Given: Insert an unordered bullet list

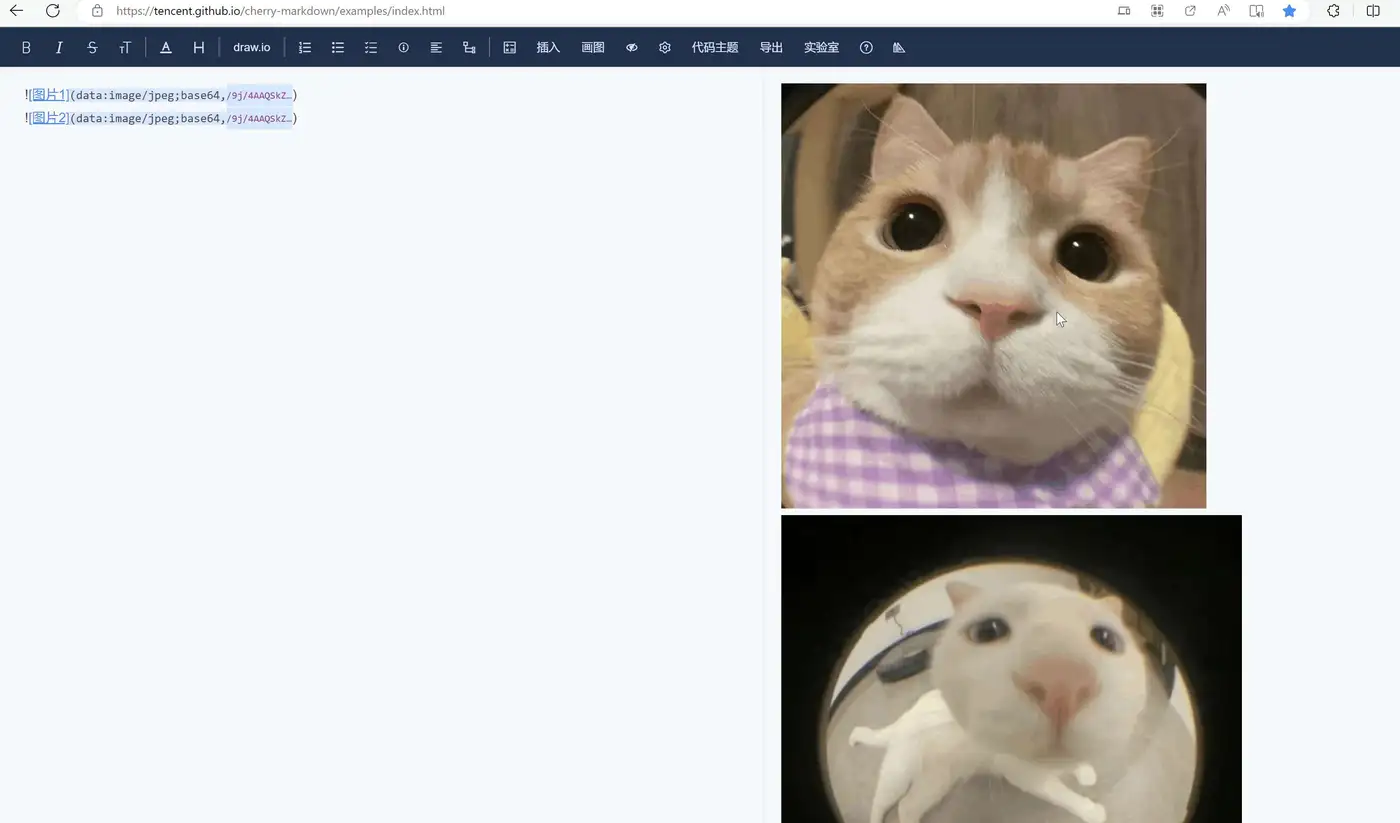Looking at the screenshot, I should pyautogui.click(x=338, y=48).
